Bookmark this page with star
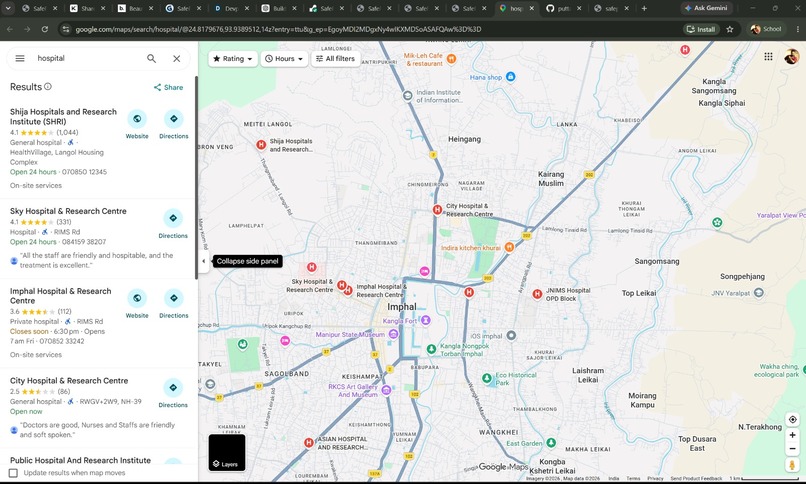 [x=729, y=29]
